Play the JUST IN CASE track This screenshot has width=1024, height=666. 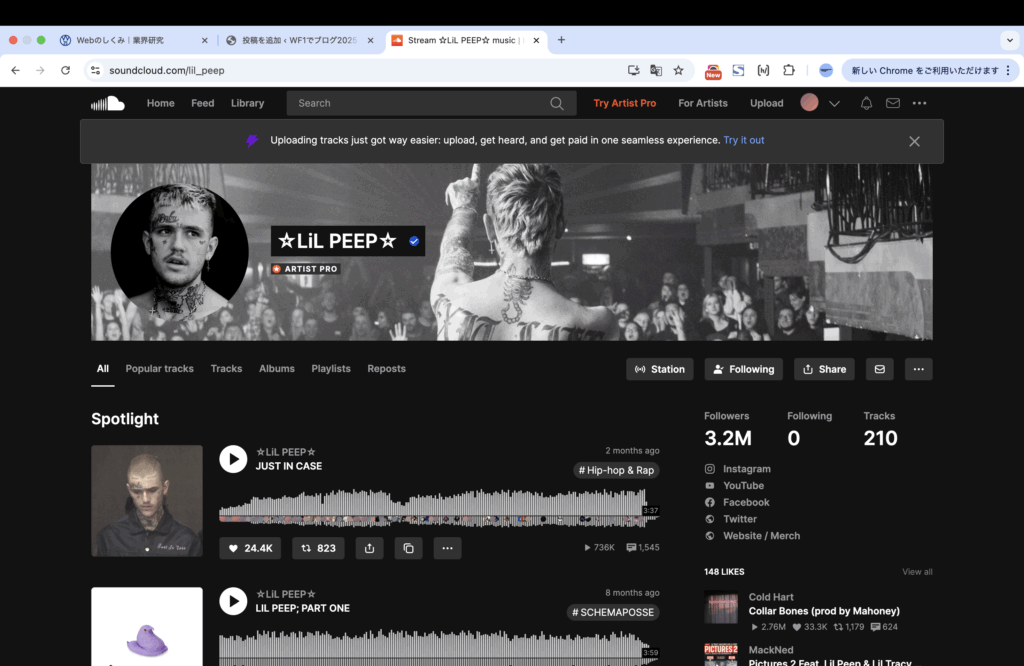point(233,459)
